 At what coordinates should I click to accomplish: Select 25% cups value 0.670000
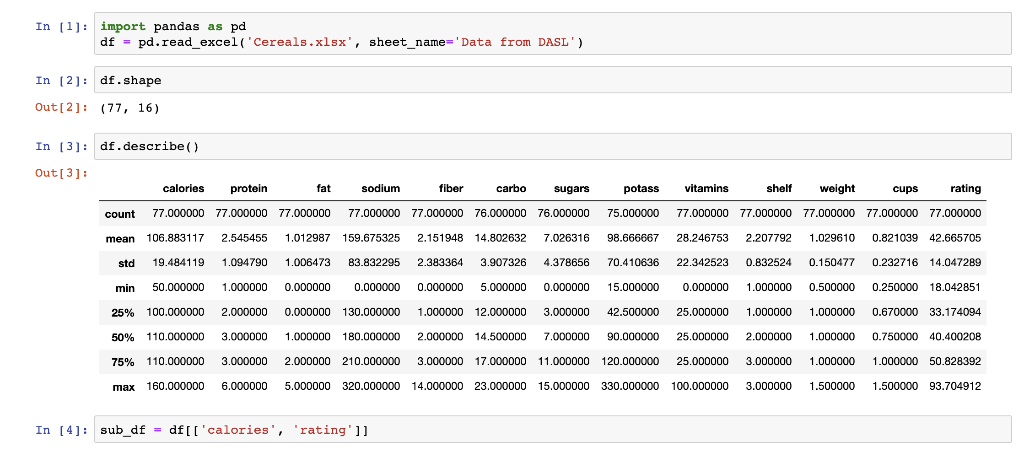point(894,312)
